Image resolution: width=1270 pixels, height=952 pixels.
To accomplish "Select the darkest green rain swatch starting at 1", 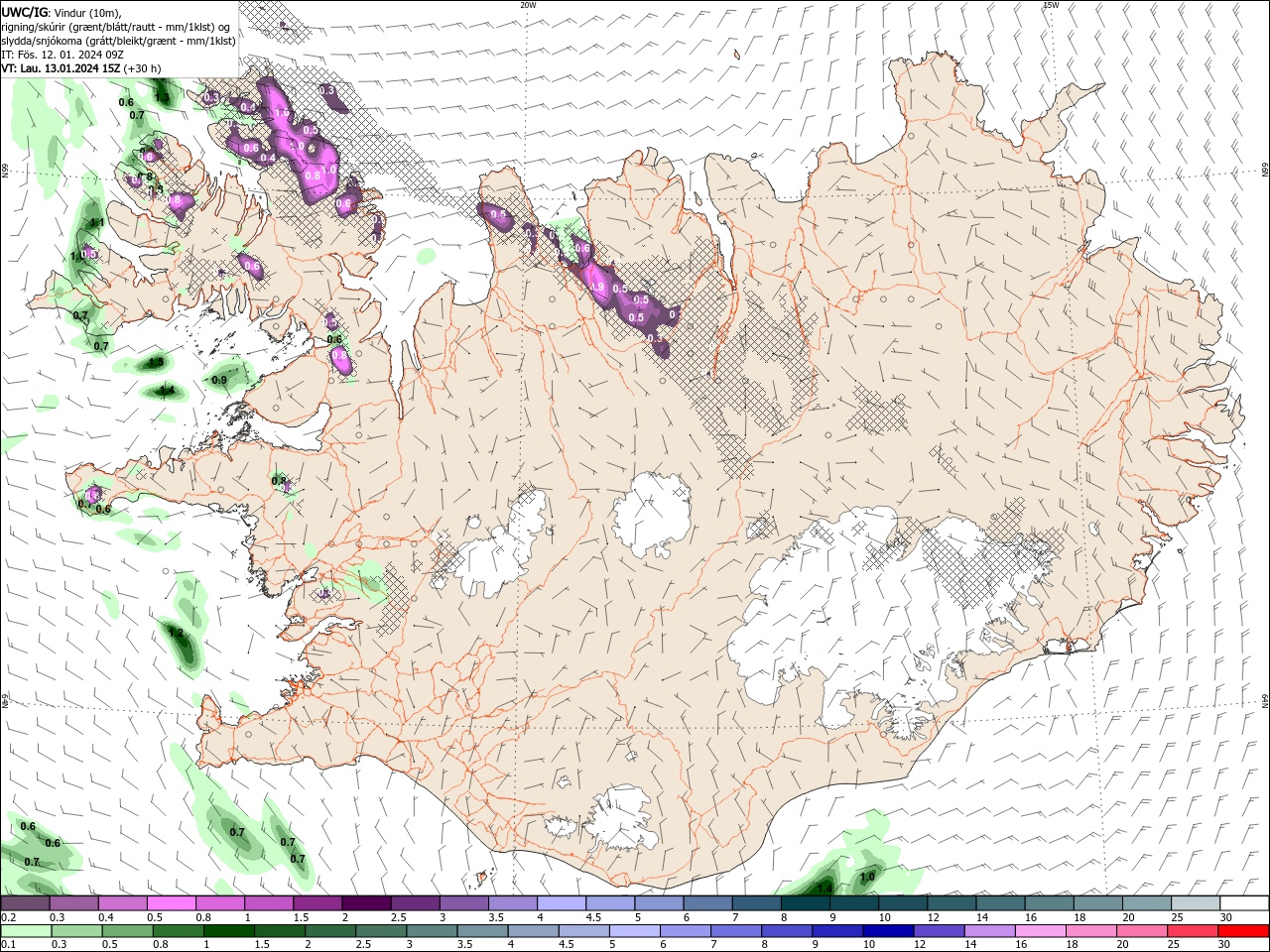I will click(228, 931).
